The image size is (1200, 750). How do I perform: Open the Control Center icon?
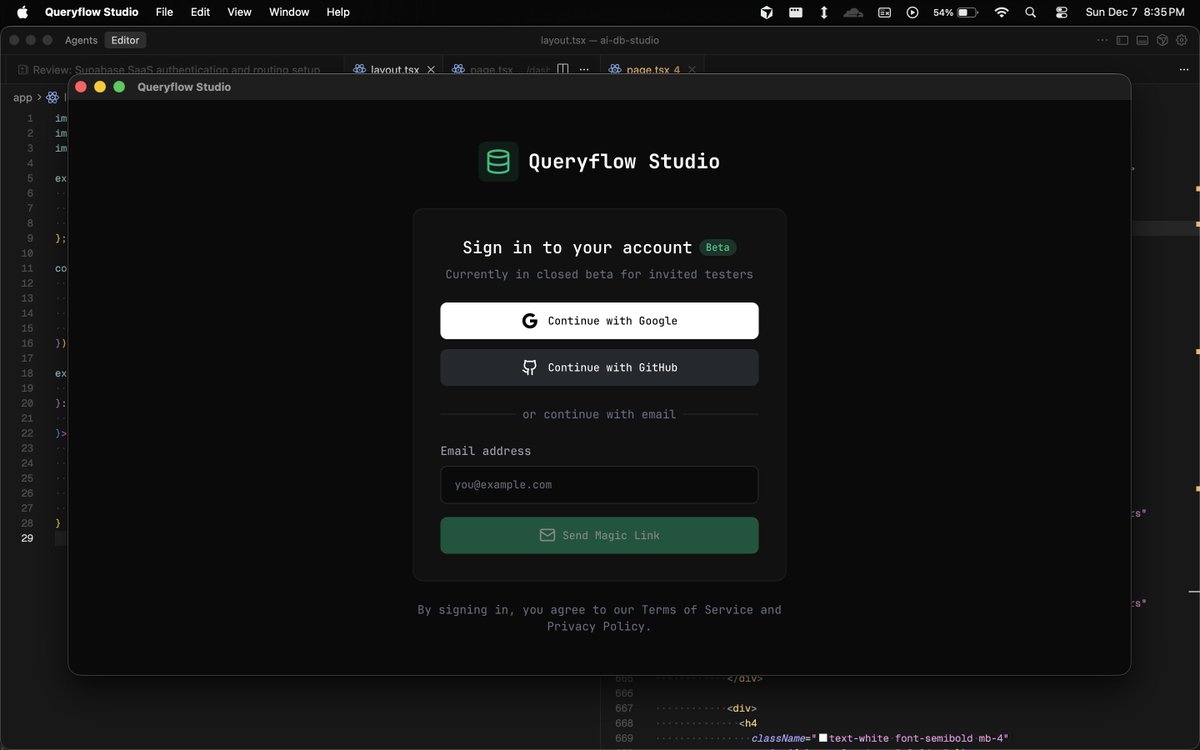(1061, 12)
